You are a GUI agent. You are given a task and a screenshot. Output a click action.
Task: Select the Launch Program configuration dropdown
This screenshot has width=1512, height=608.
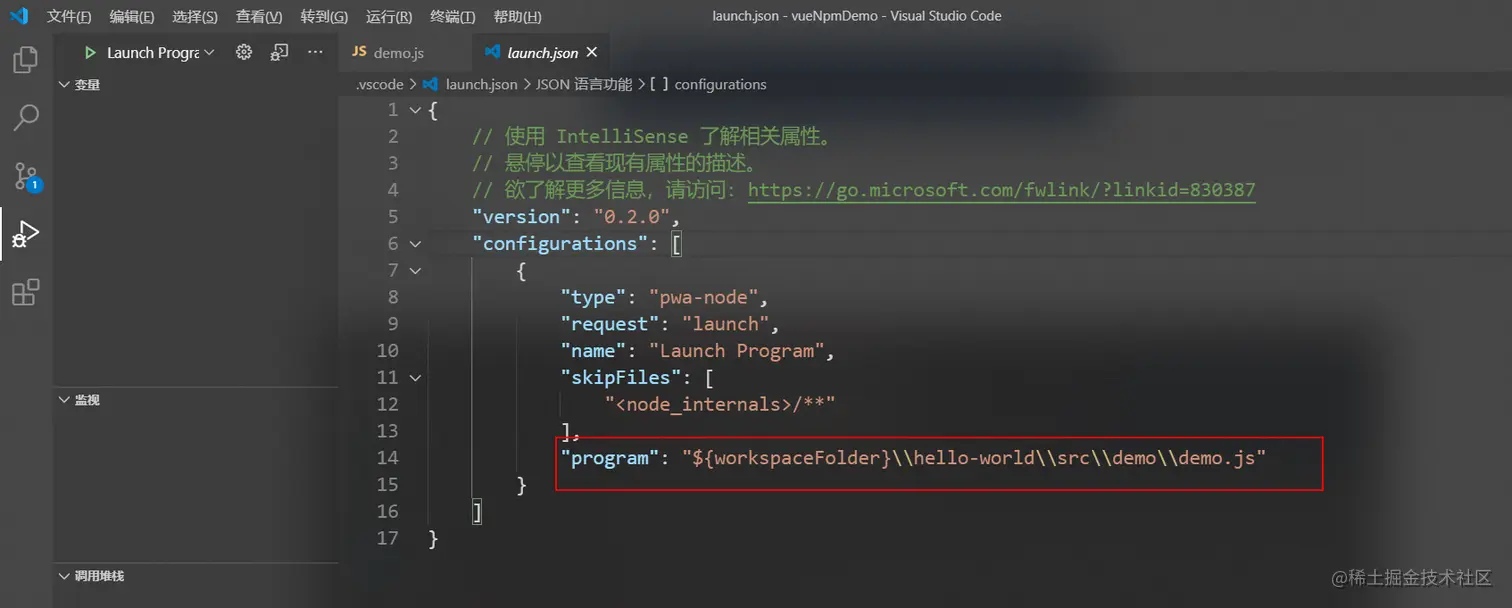[x=161, y=52]
